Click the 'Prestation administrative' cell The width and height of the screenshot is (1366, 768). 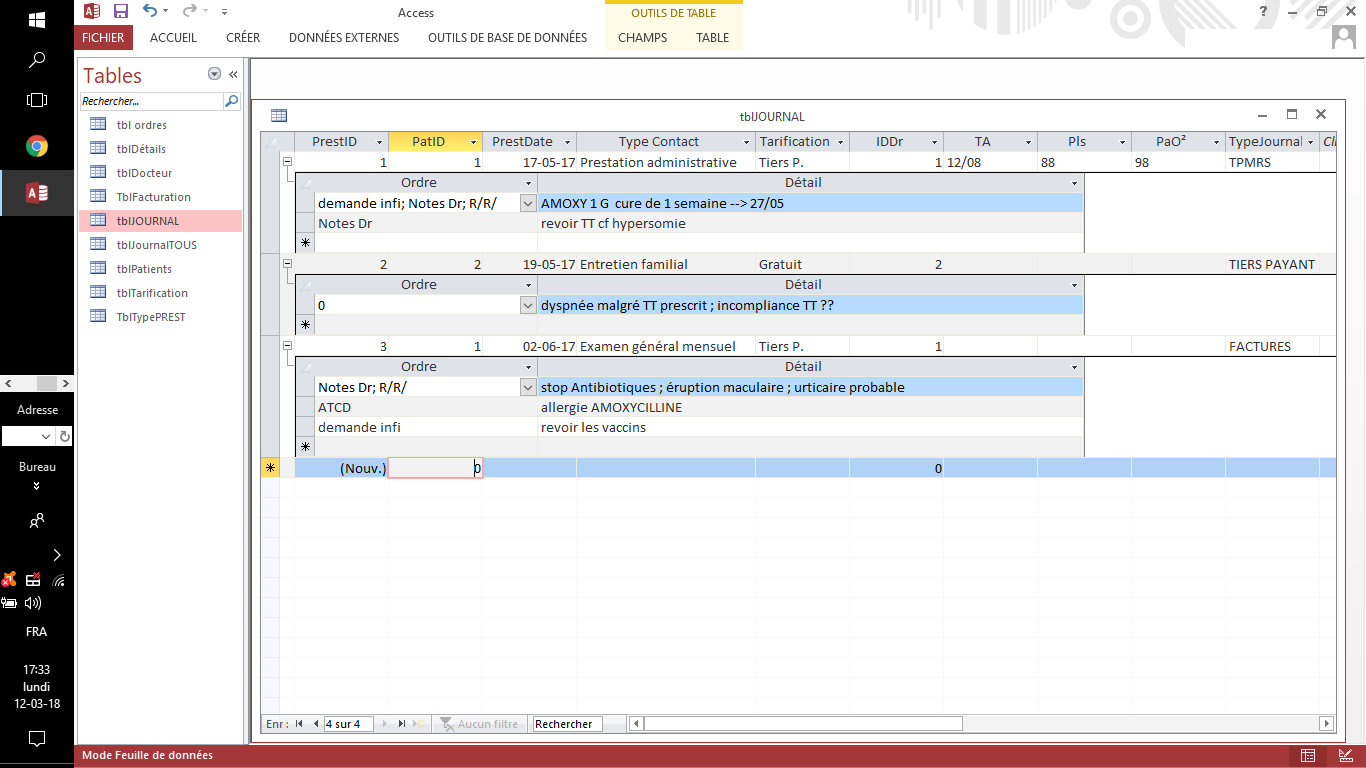(665, 162)
